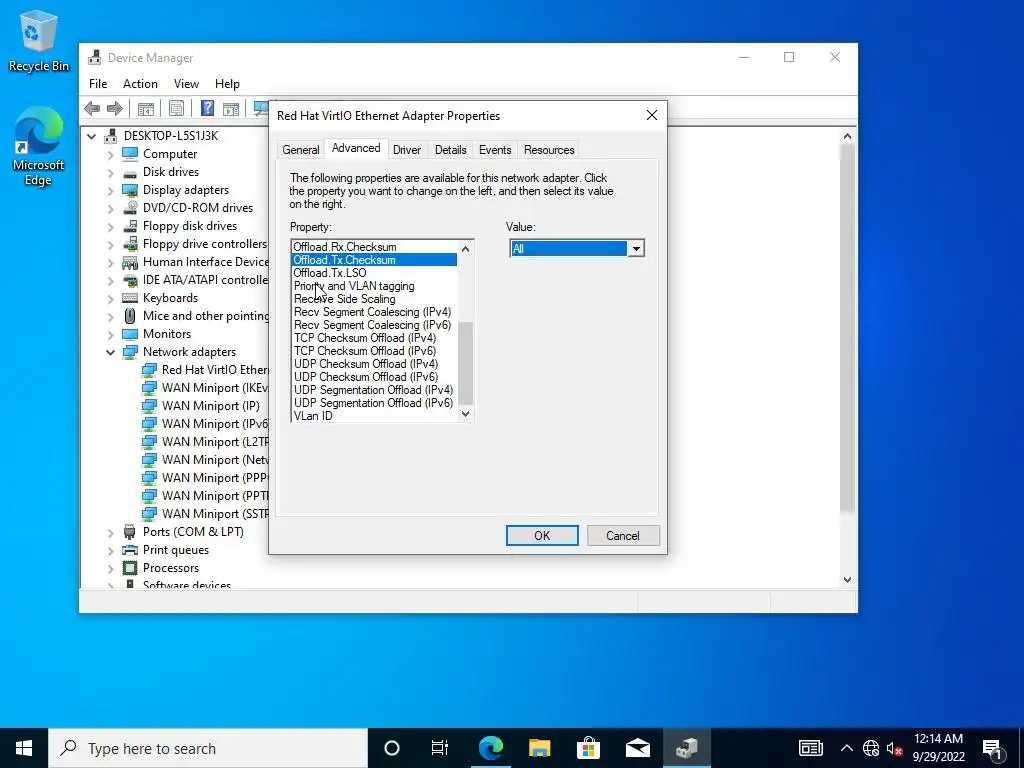1024x768 pixels.
Task: Click the blue Help question mark icon
Action: pos(207,108)
